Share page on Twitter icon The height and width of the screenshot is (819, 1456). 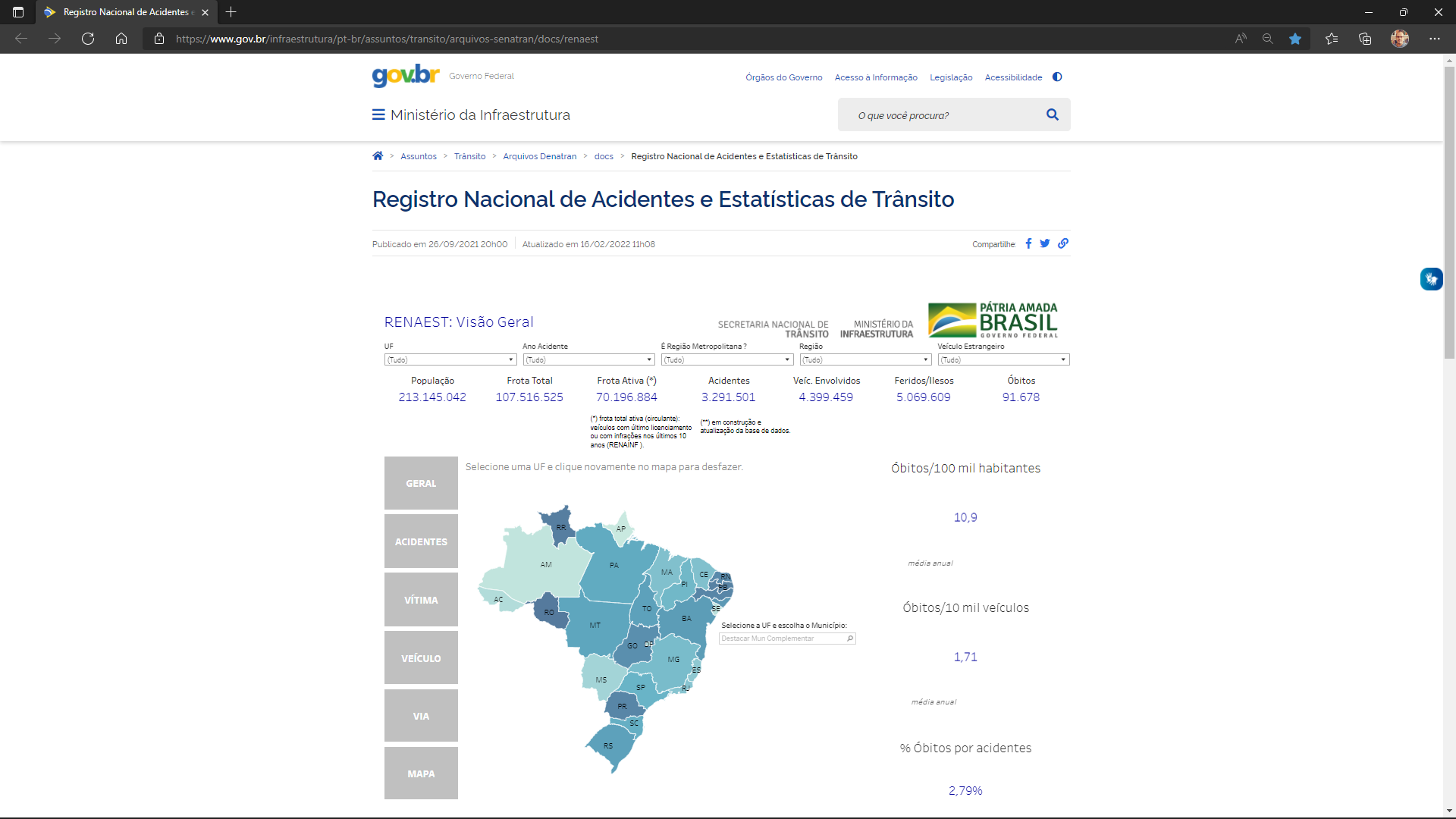[1045, 243]
